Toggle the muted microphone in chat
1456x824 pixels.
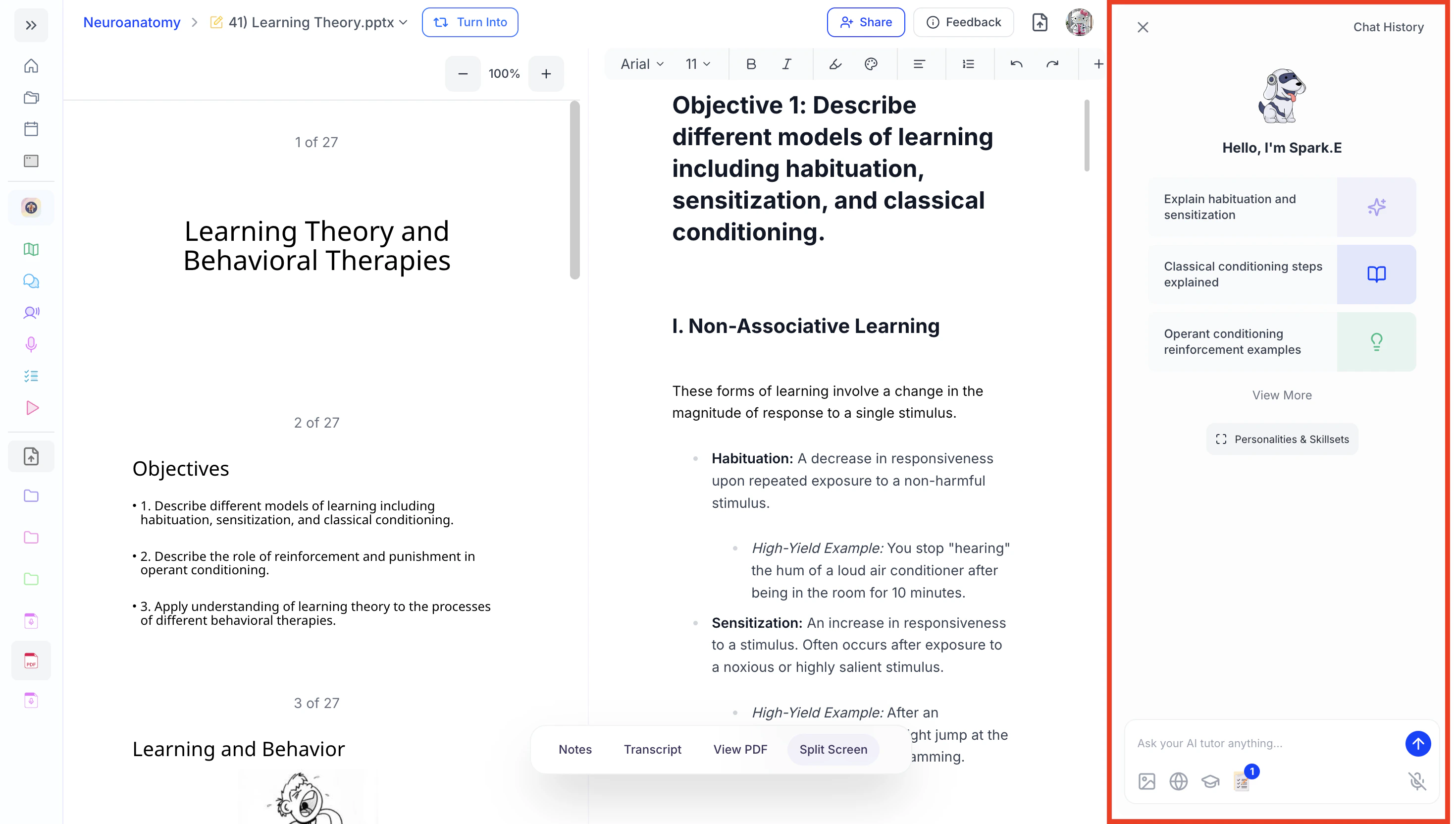1417,781
